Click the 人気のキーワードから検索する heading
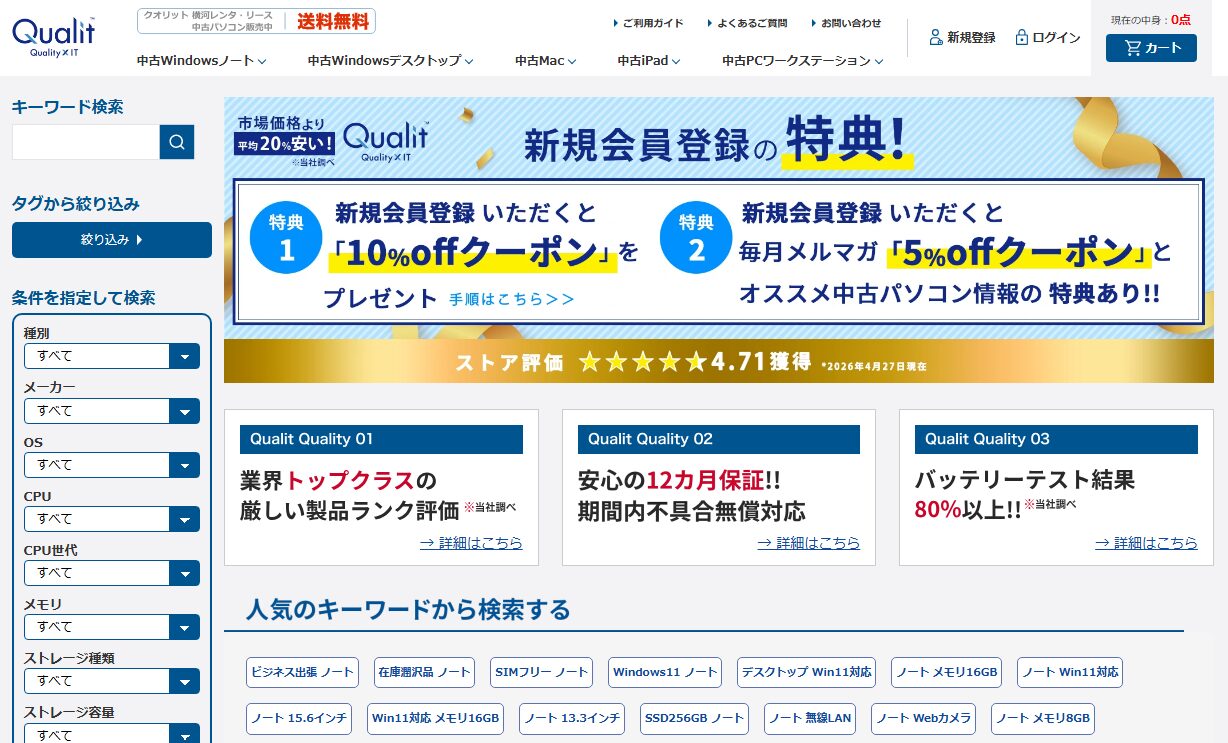The image size is (1228, 743). [408, 609]
